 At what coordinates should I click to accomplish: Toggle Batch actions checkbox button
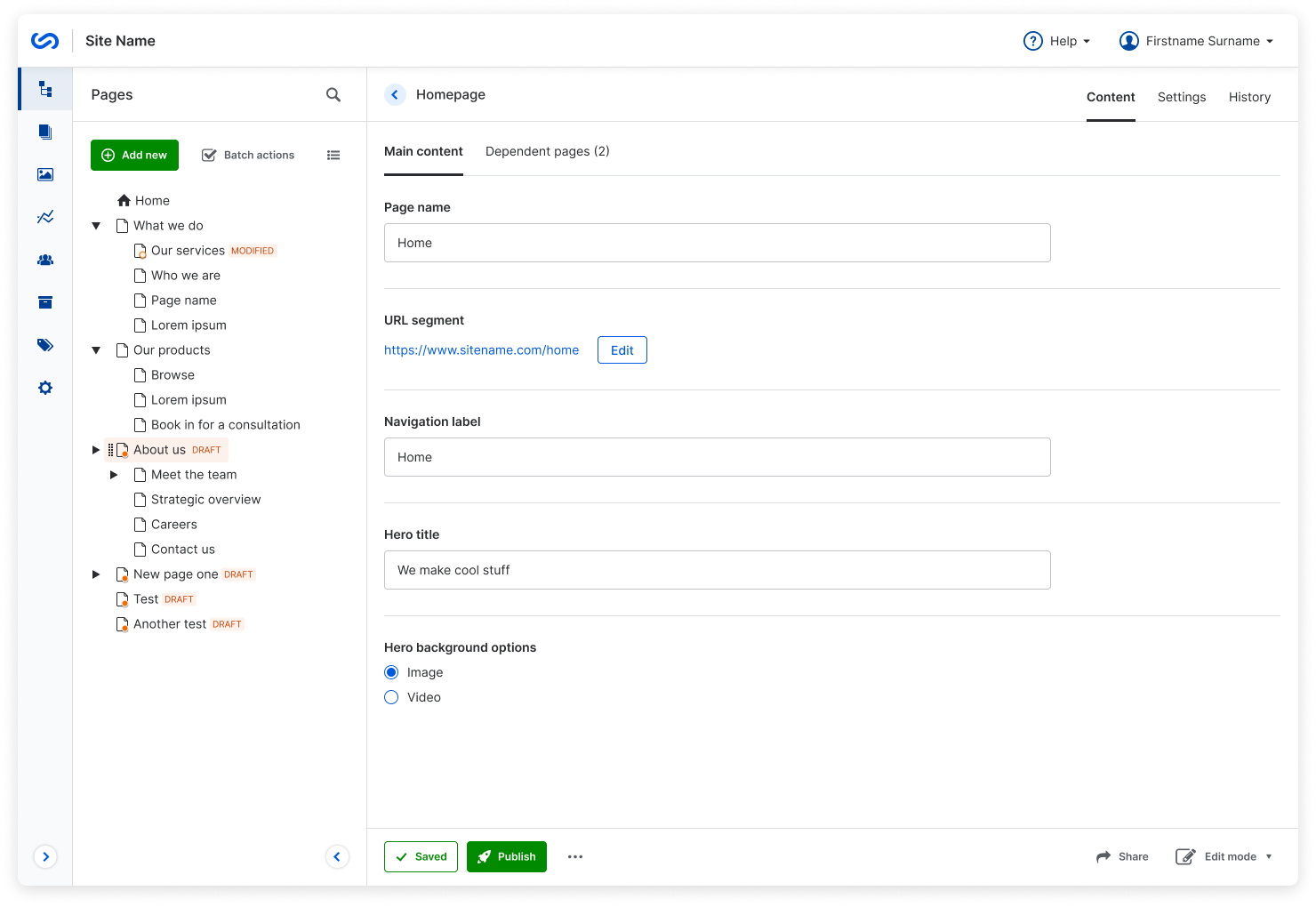(x=248, y=155)
